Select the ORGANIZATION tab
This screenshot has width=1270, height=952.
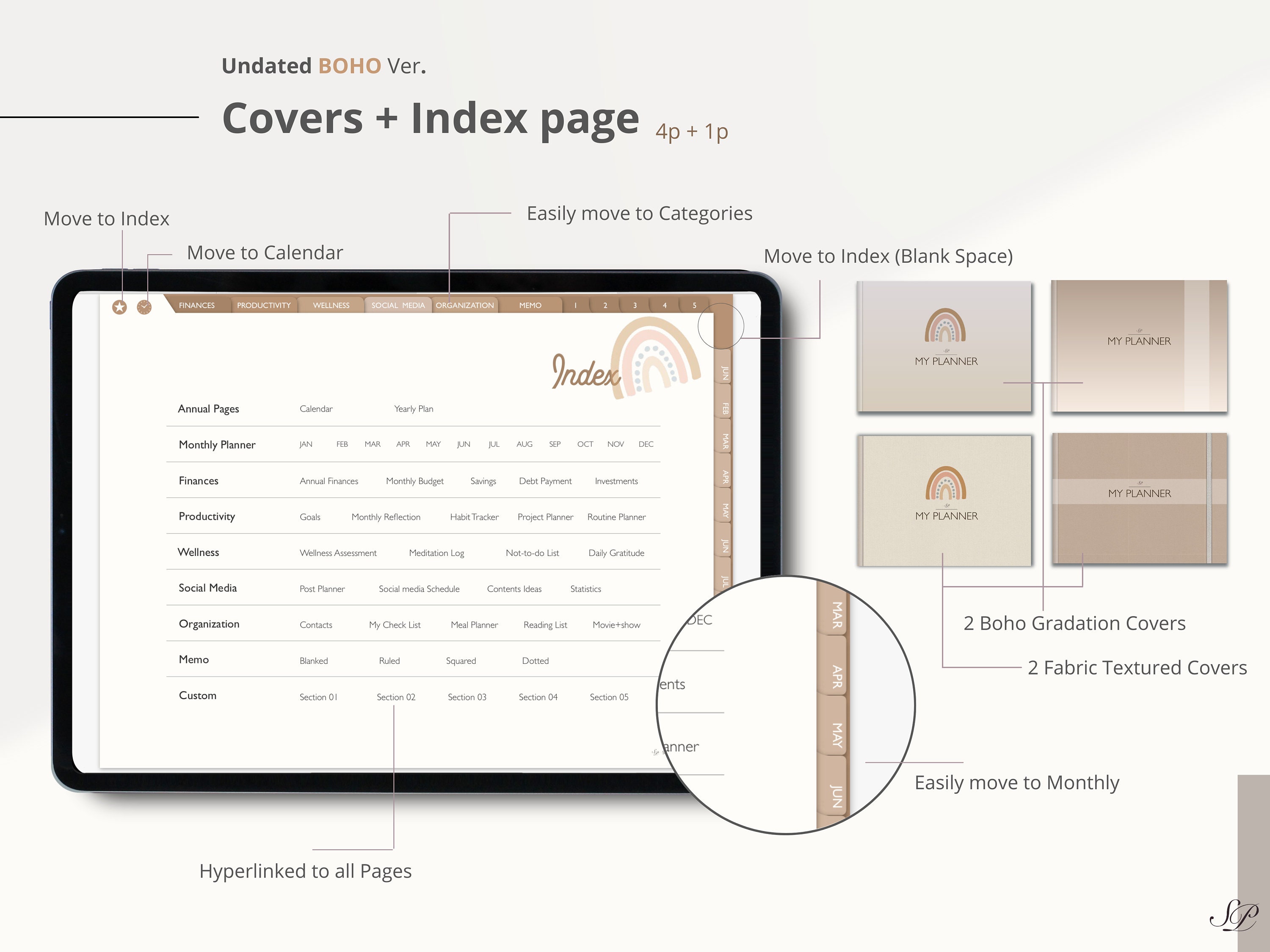(x=465, y=305)
